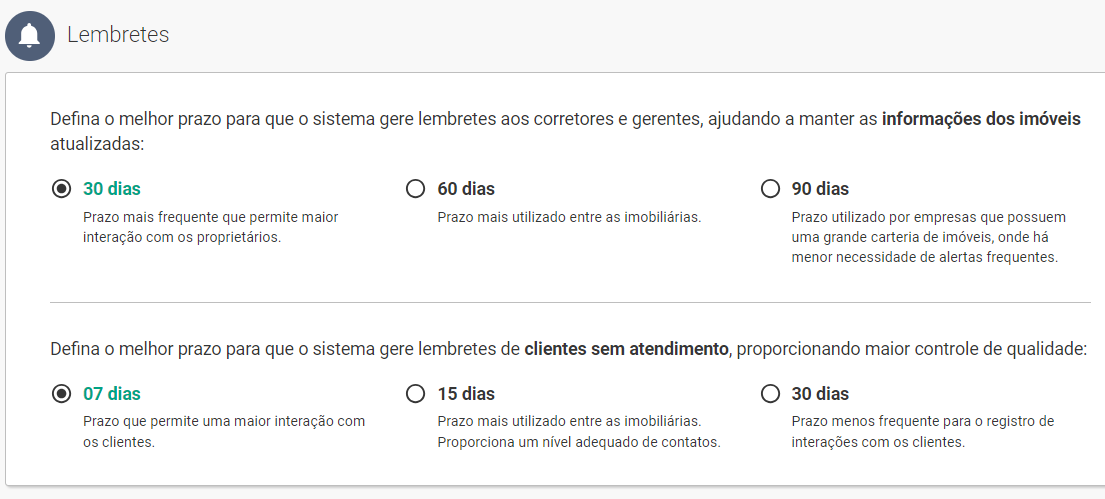Select the 15 dias radio button
The width and height of the screenshot is (1105, 499).
415,394
